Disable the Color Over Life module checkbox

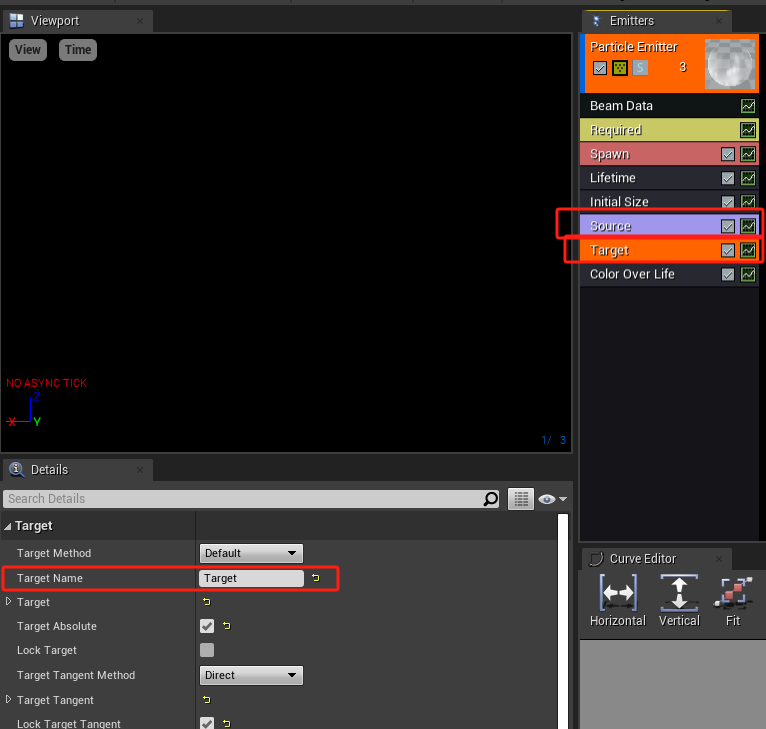(x=727, y=274)
